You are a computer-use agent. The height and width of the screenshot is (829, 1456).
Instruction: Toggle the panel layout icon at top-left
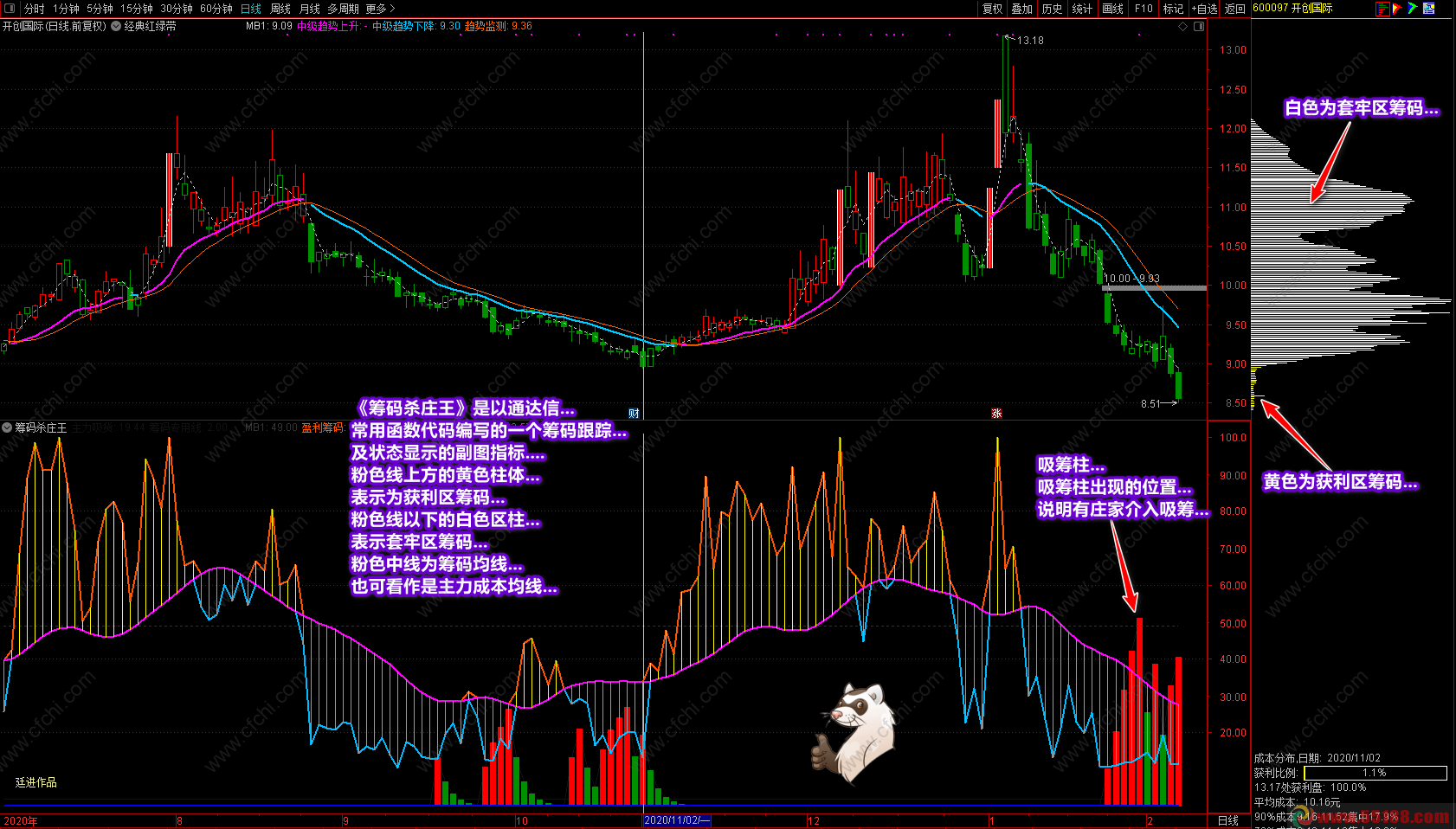pyautogui.click(x=10, y=8)
